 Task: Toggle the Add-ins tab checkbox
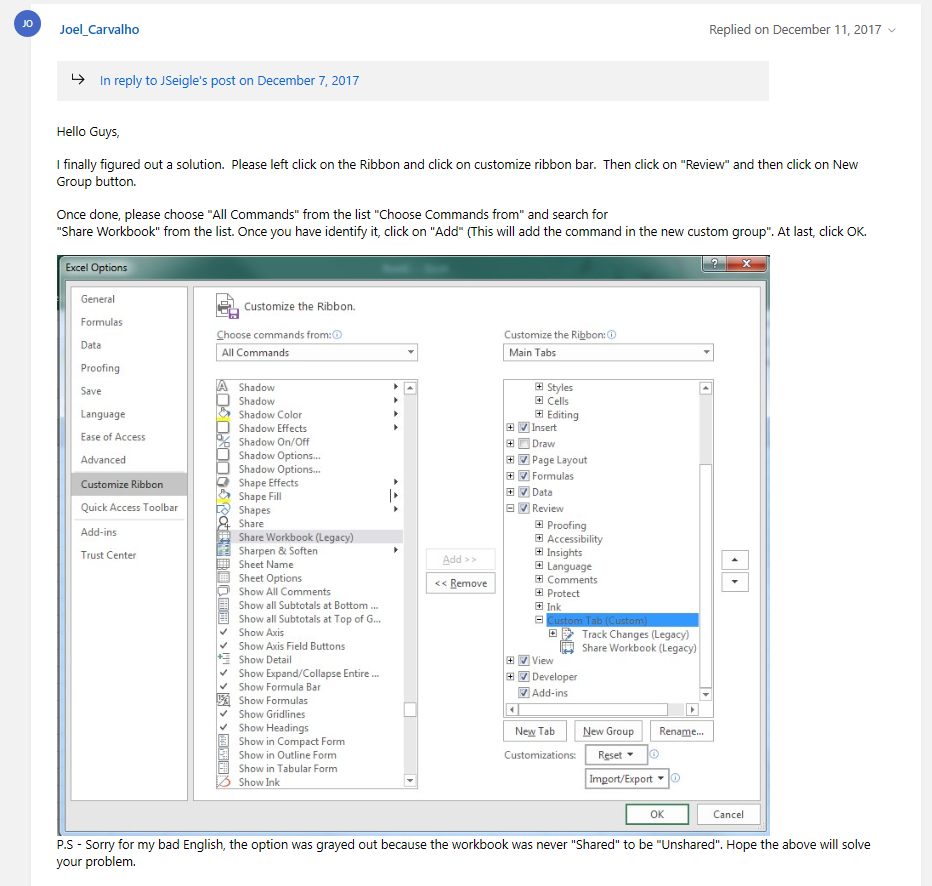tap(524, 692)
